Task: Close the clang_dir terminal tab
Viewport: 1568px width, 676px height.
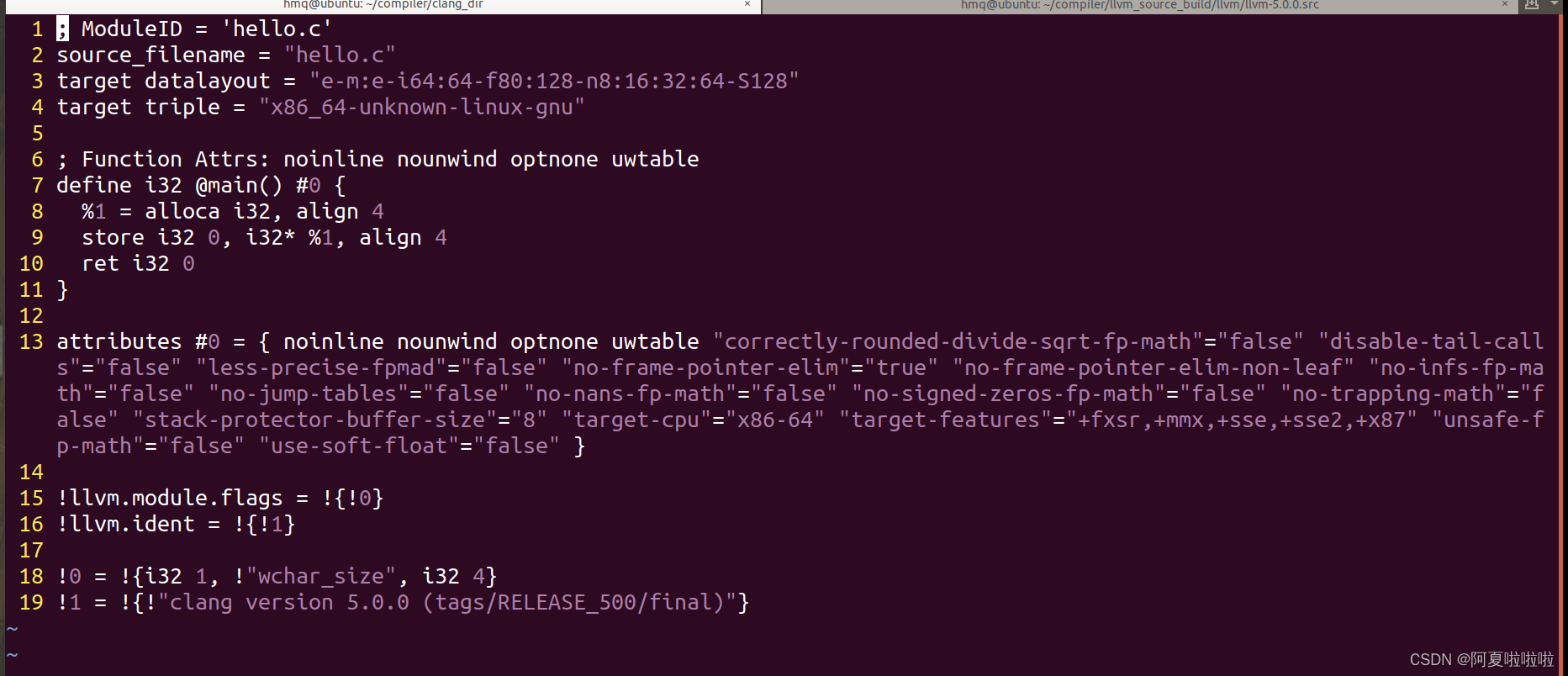Action: coord(747,4)
